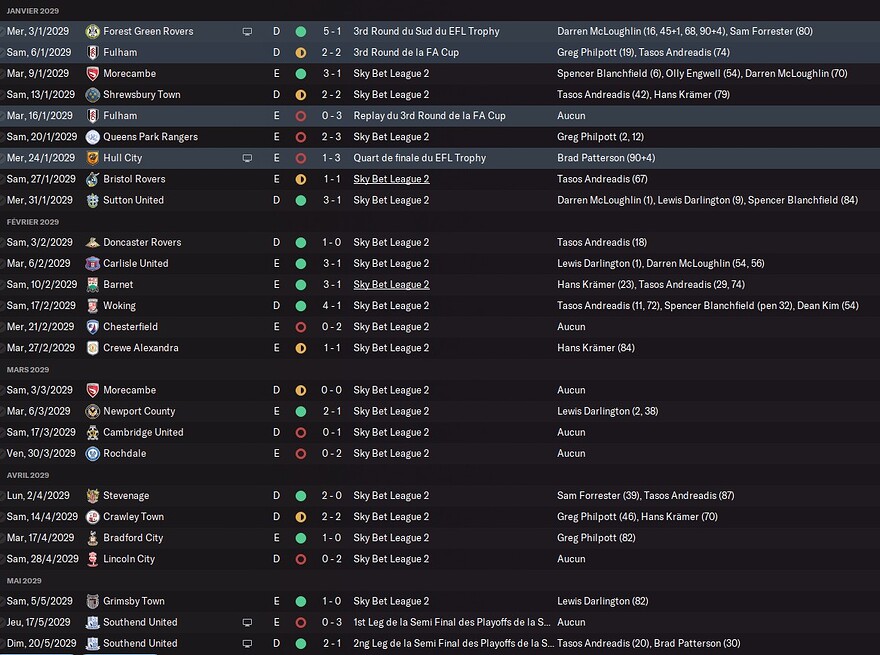Click the TV icon on Hull City row
The height and width of the screenshot is (655, 880).
[x=247, y=158]
